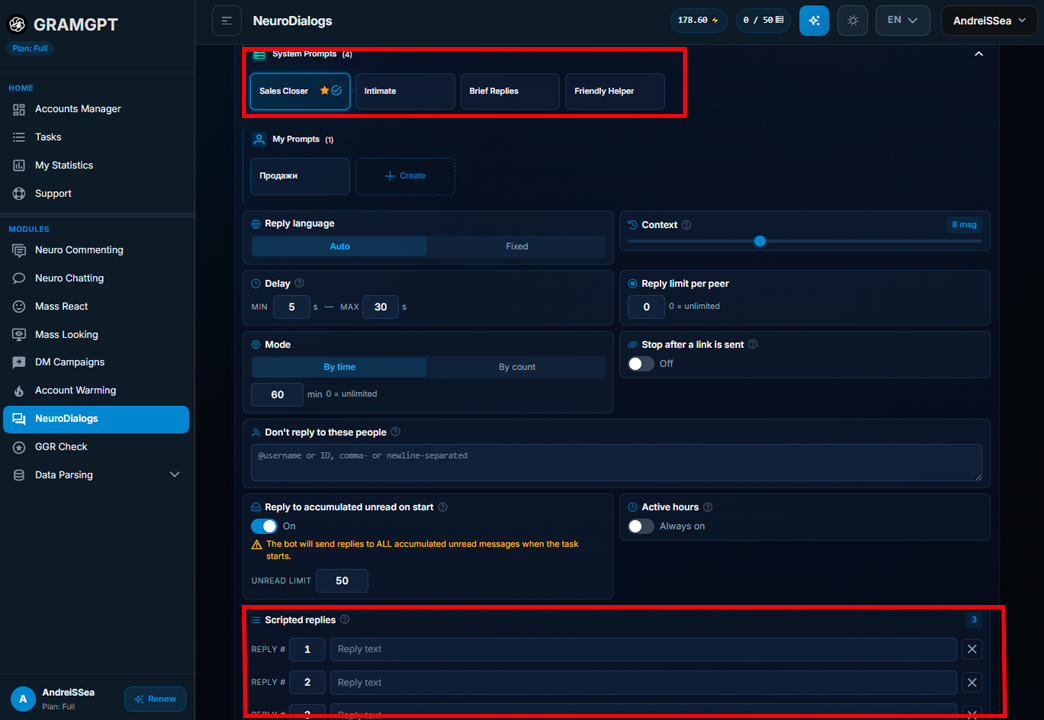Viewport: 1044px width, 720px height.
Task: Expand the Data Parsing submenu chevron
Action: click(x=174, y=475)
